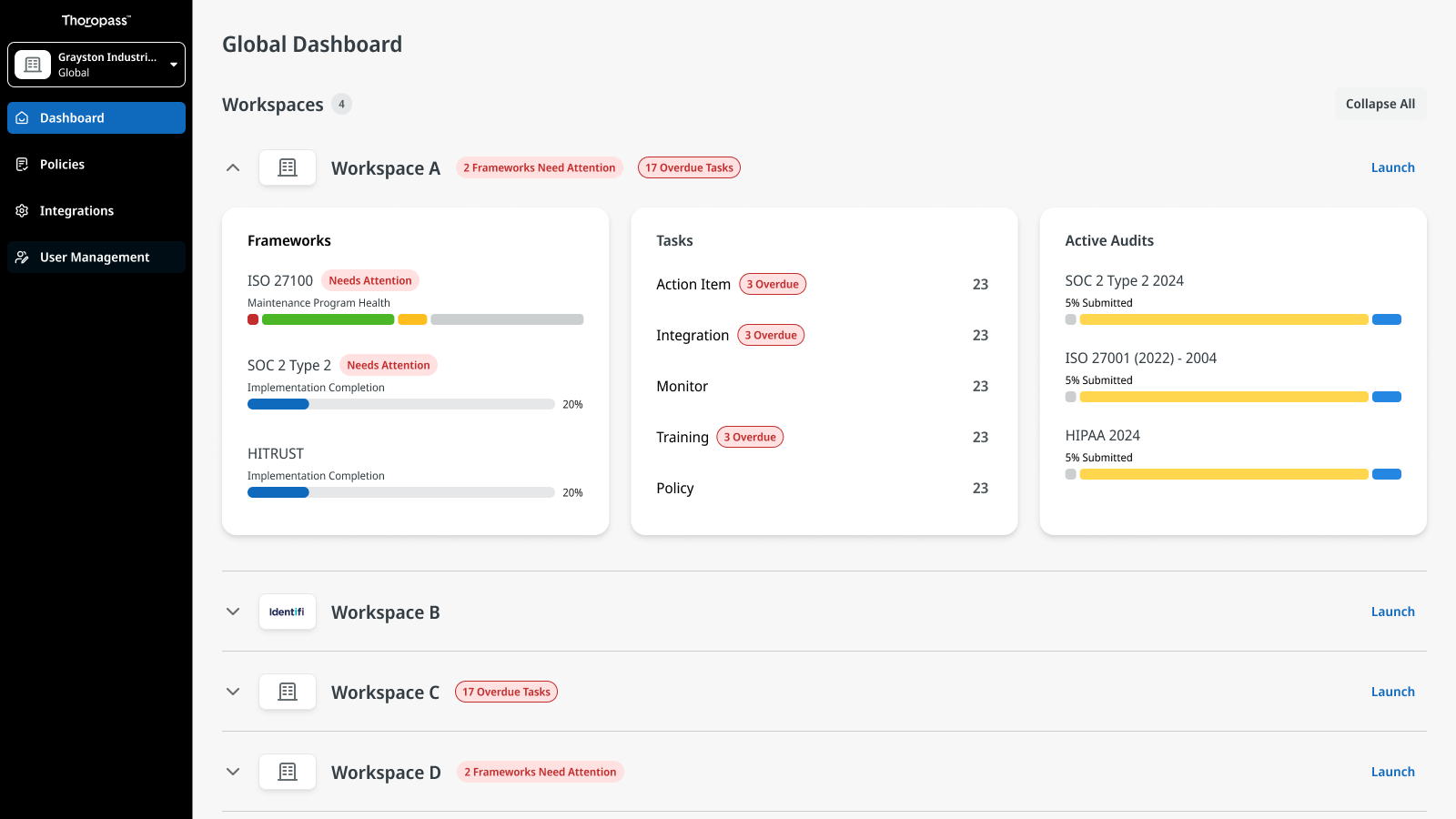Expand the Workspace B section

point(233,612)
